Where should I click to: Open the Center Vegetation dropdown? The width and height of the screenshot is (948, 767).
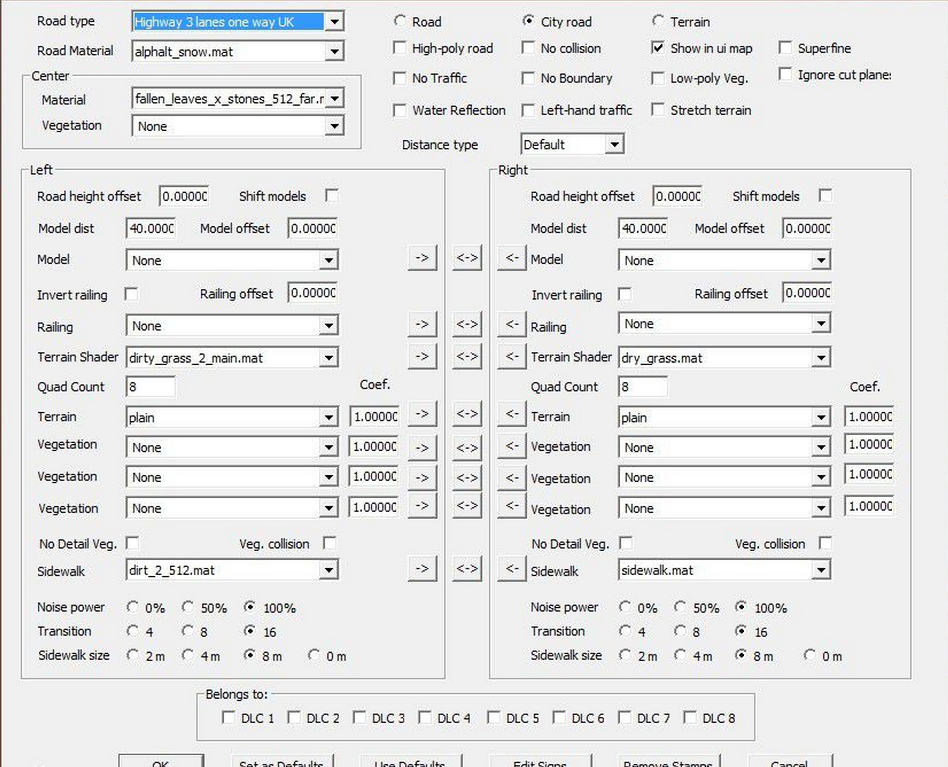click(x=334, y=126)
